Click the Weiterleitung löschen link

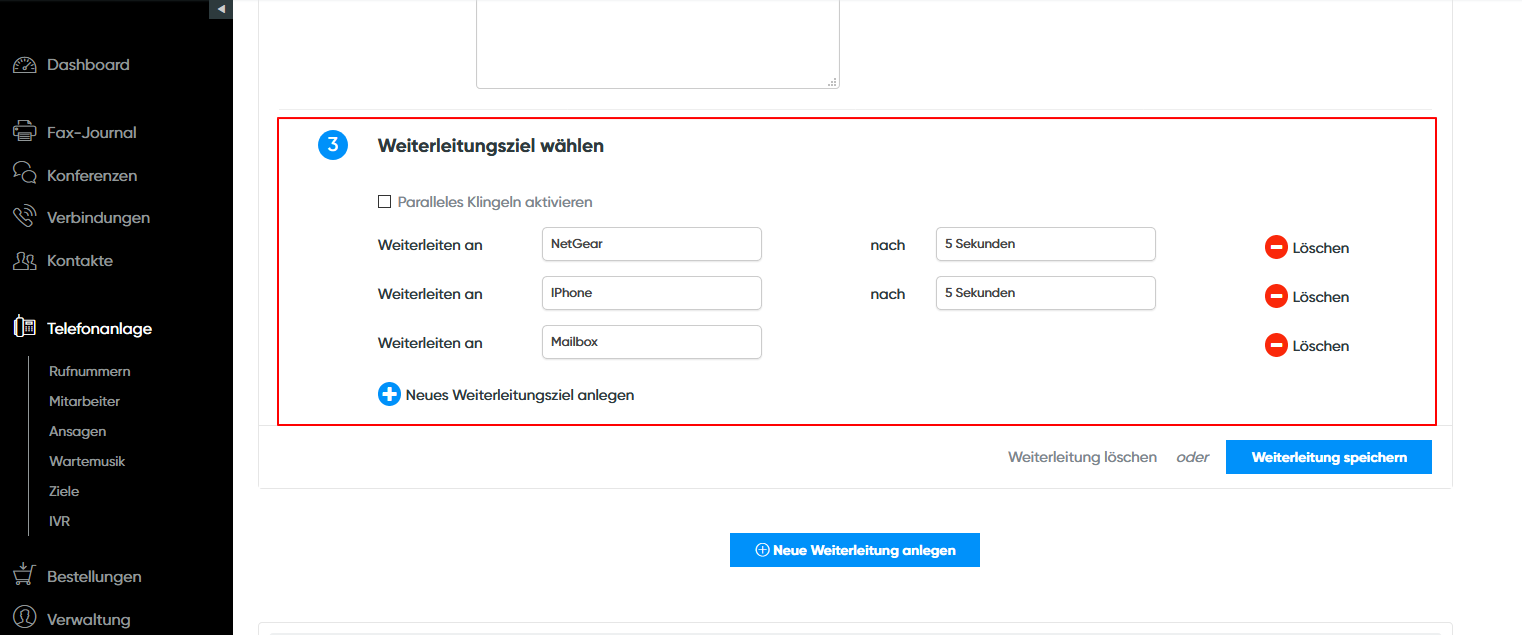coord(1082,457)
